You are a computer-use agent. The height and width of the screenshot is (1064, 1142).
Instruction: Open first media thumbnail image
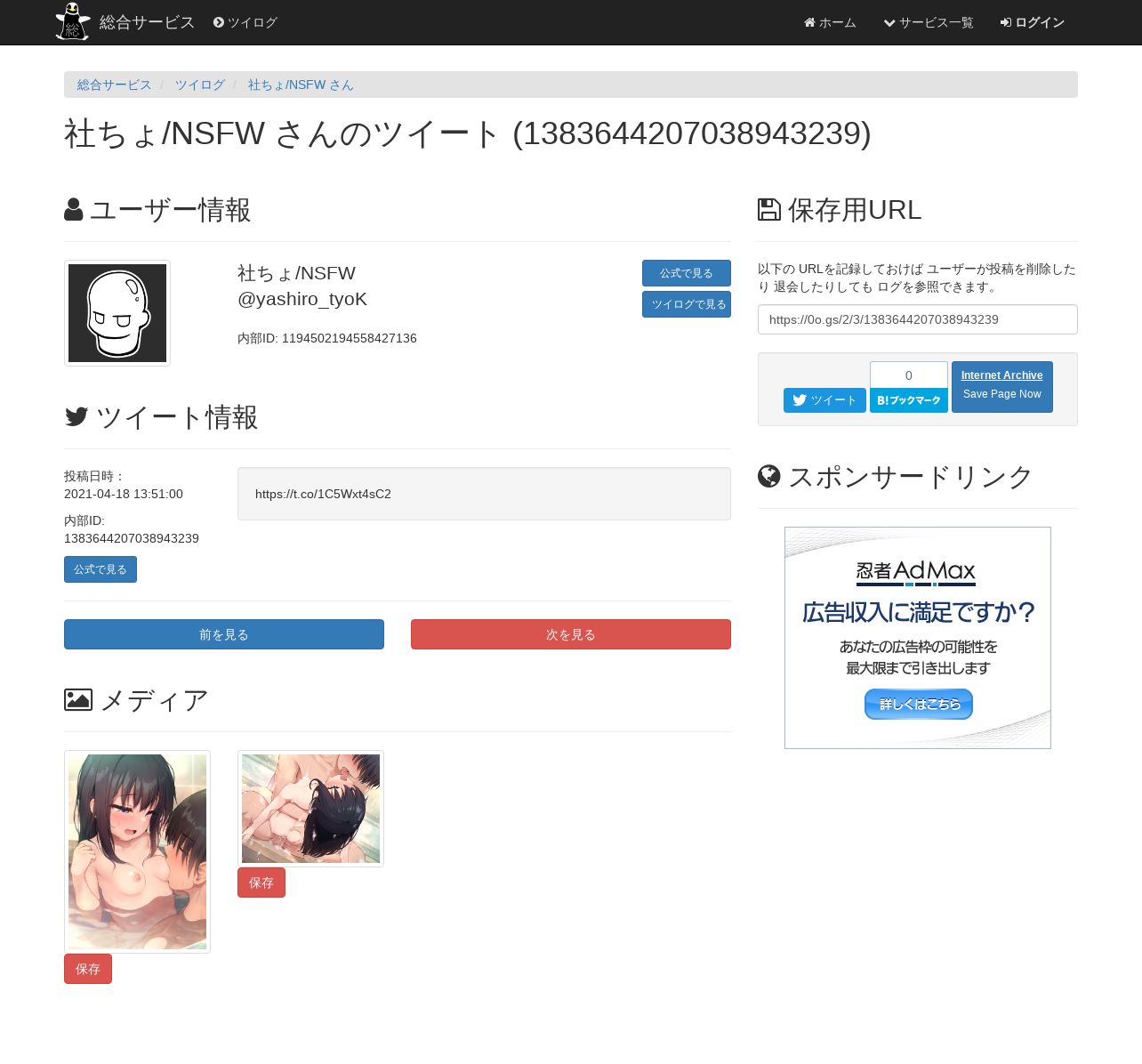point(137,851)
